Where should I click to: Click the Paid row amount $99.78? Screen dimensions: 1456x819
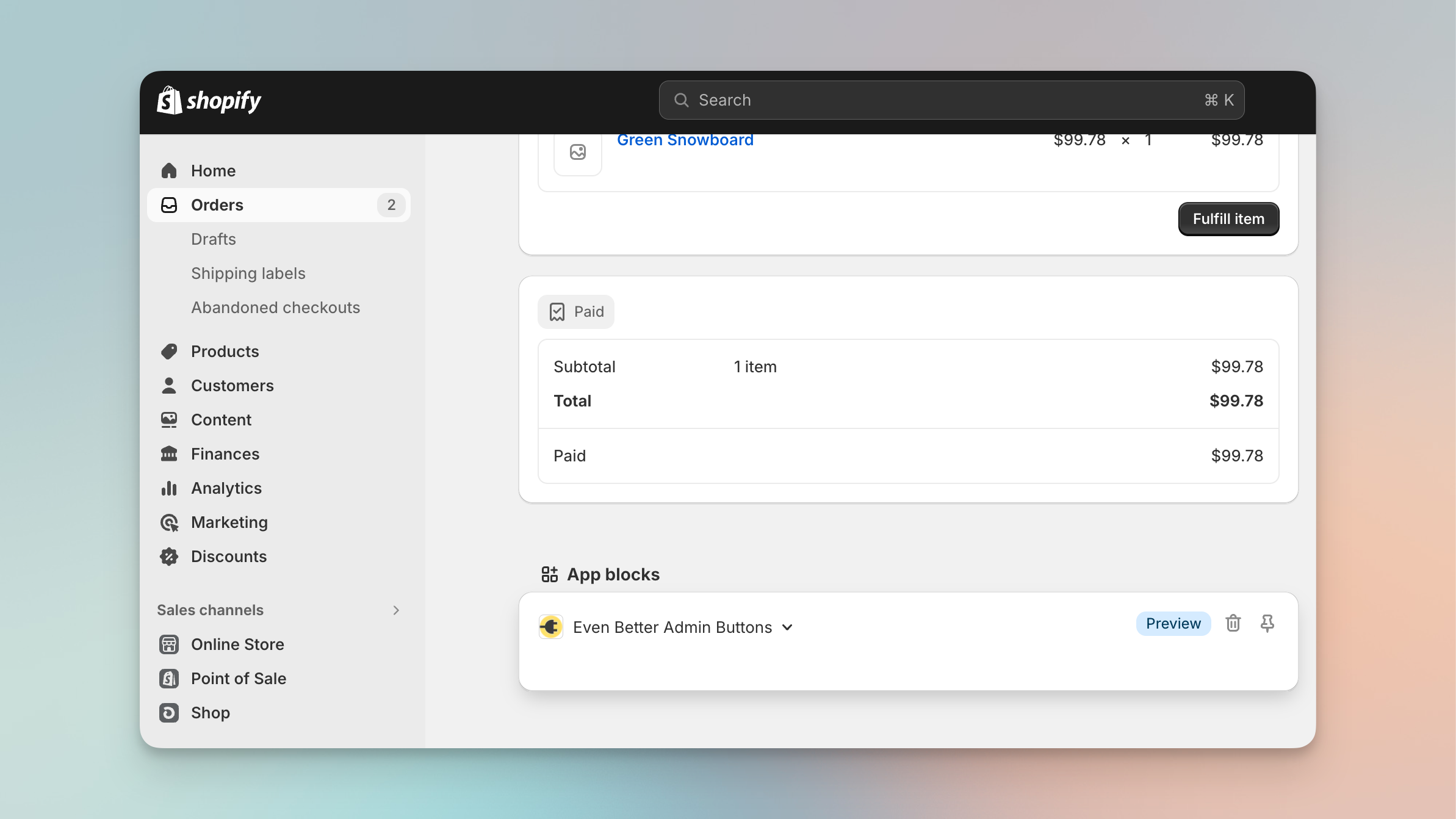(1237, 456)
